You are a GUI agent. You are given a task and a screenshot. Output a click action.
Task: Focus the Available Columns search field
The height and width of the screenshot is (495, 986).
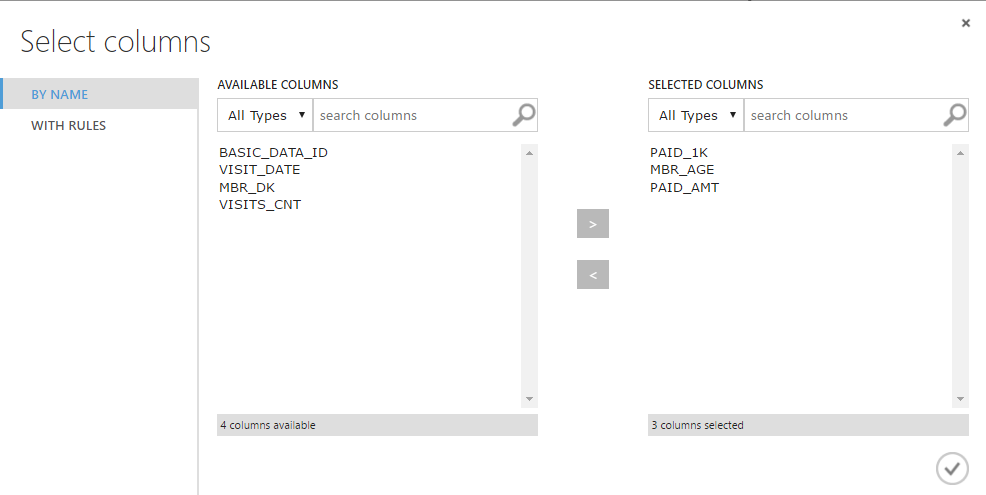[410, 115]
